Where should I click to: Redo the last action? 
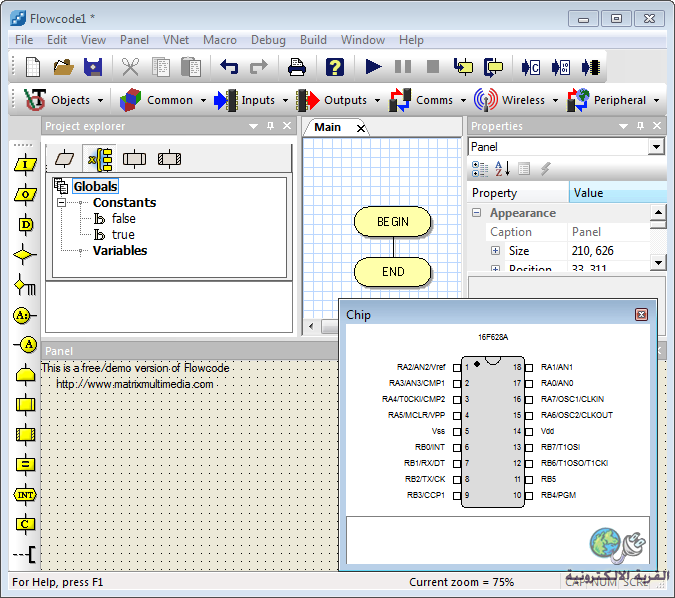point(259,67)
